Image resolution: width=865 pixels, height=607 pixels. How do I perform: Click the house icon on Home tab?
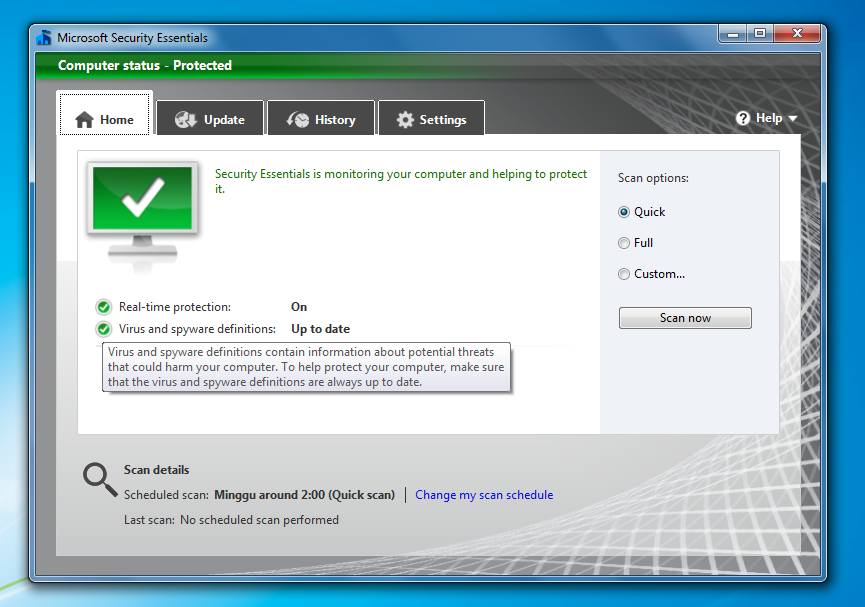point(84,120)
